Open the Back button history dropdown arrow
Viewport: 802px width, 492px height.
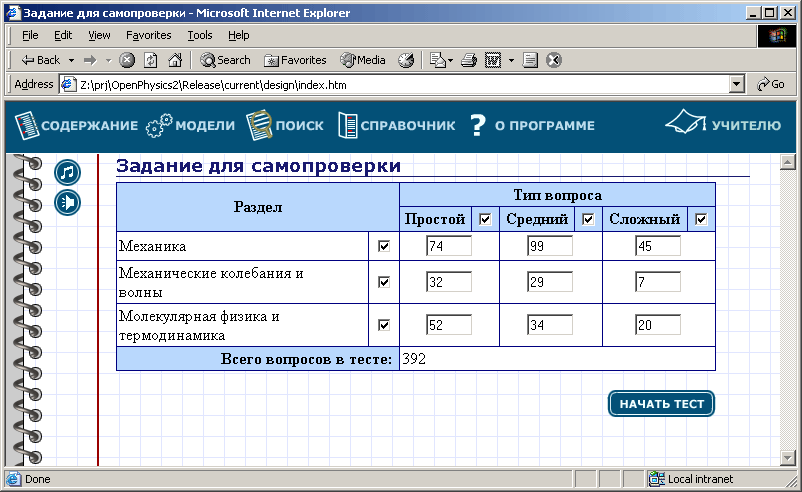pos(70,60)
